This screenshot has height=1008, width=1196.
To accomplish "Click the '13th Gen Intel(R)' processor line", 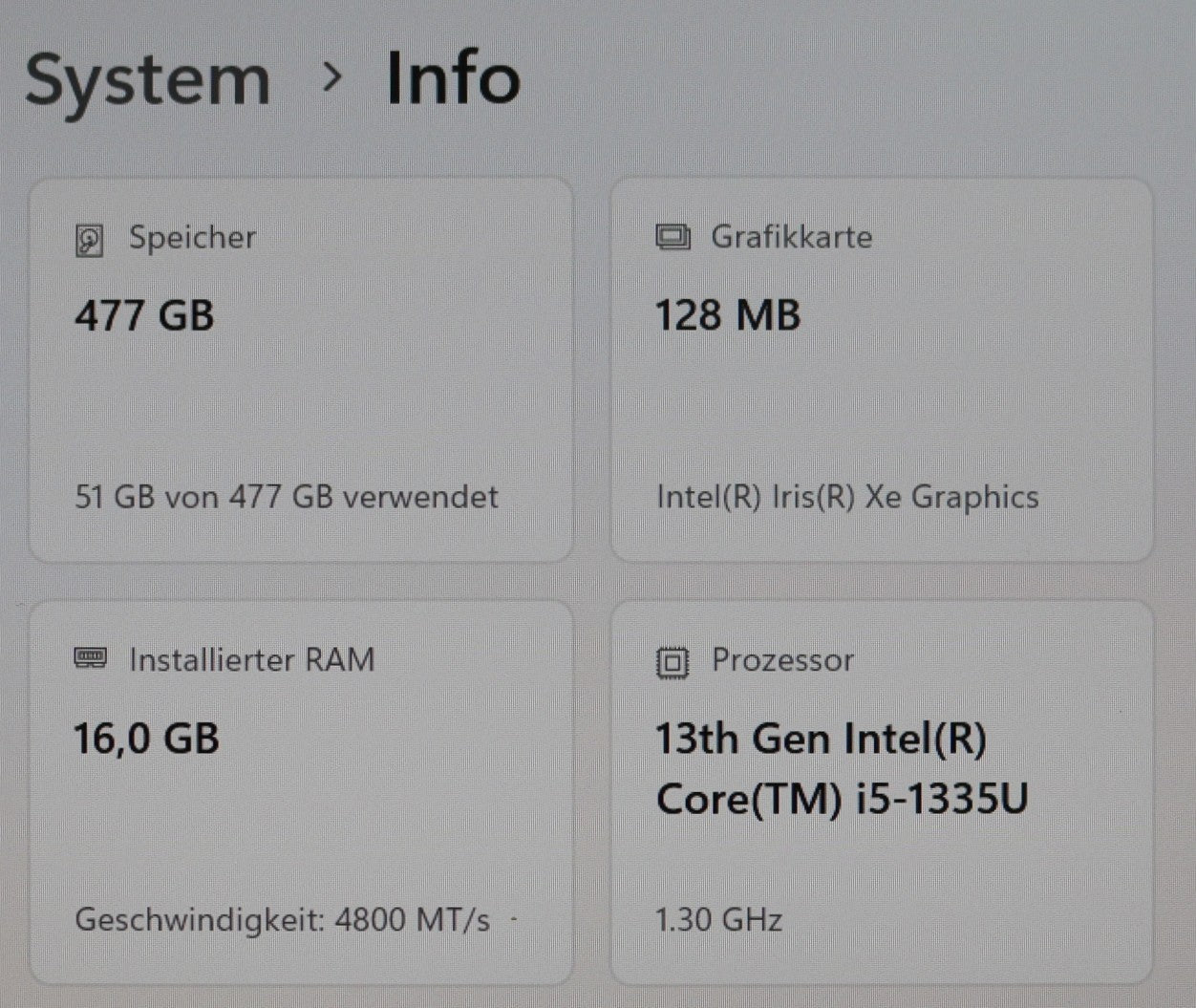I will 821,739.
